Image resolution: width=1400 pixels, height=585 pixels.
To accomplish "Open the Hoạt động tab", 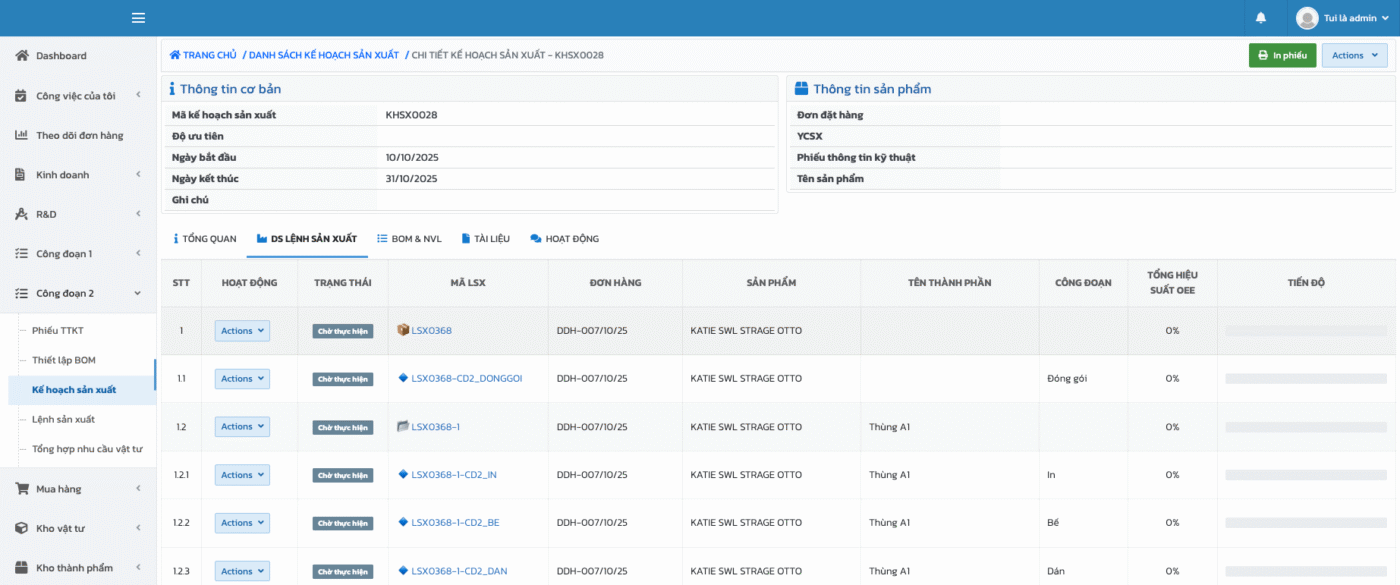I will [564, 239].
